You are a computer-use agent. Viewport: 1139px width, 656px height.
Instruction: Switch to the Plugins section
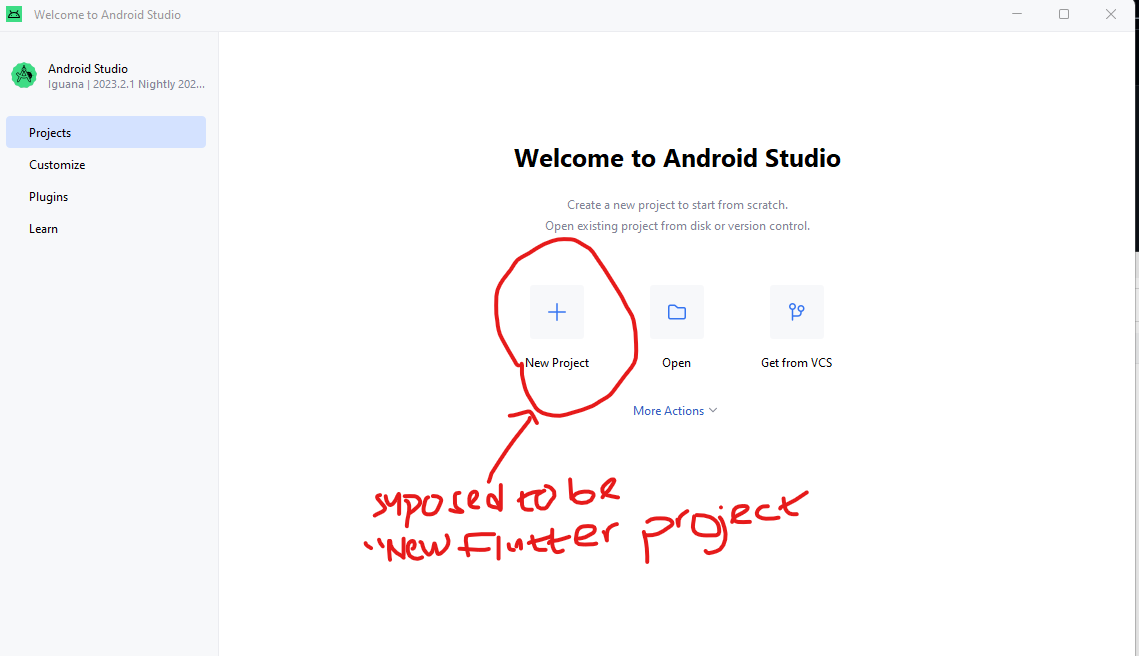[x=48, y=196]
